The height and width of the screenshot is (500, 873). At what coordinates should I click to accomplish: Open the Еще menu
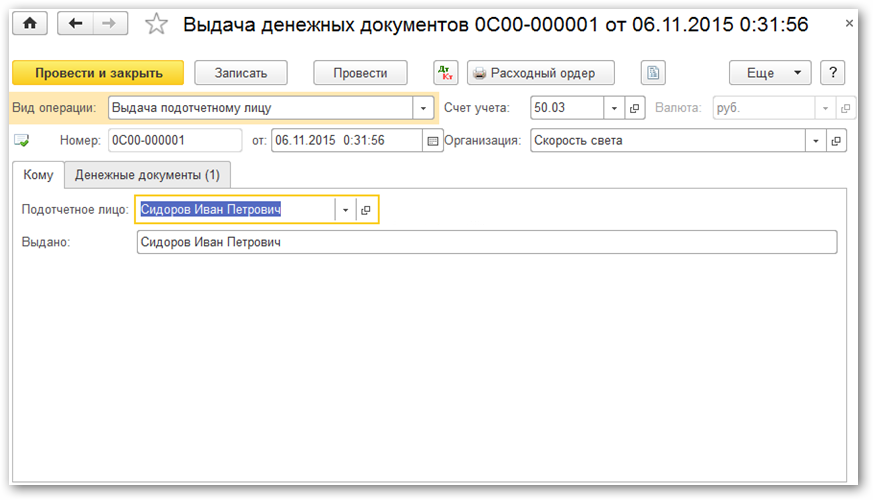click(770, 73)
